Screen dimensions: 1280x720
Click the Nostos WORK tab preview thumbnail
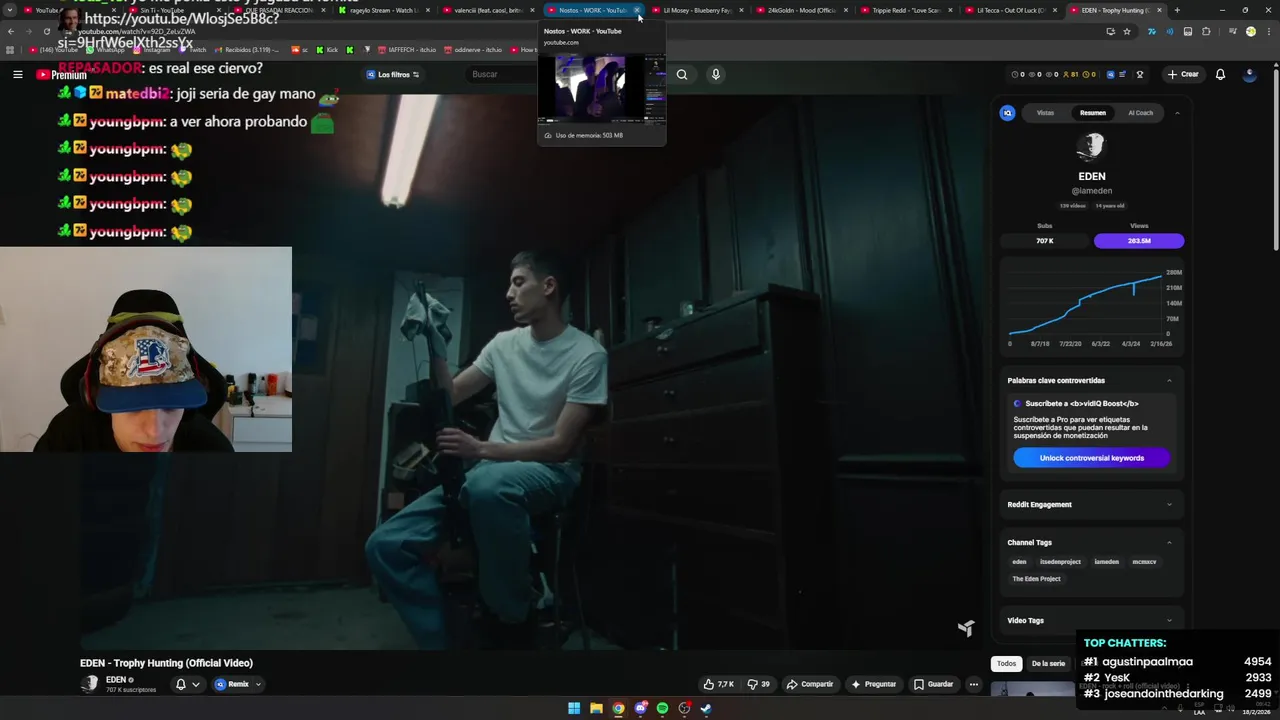click(x=601, y=89)
